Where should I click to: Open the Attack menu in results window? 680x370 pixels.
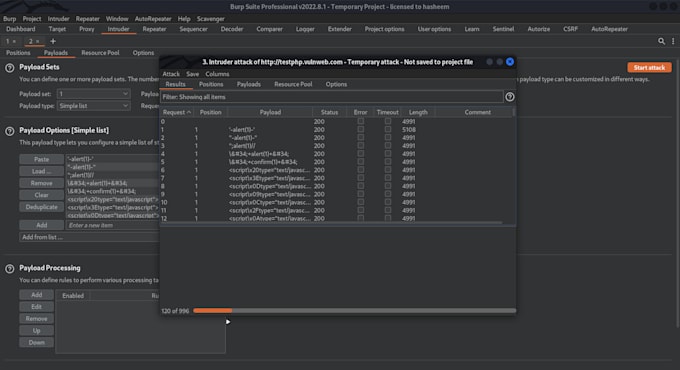[x=171, y=74]
